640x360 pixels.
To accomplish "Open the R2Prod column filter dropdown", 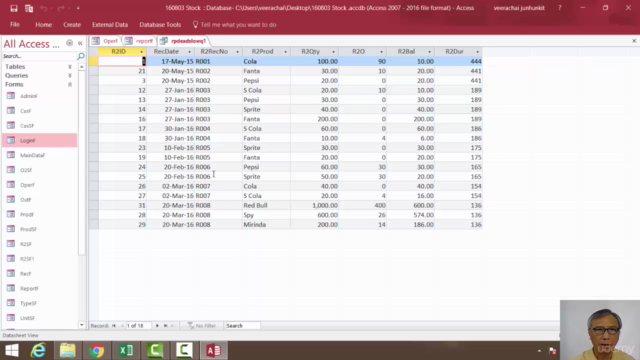I will (x=285, y=52).
